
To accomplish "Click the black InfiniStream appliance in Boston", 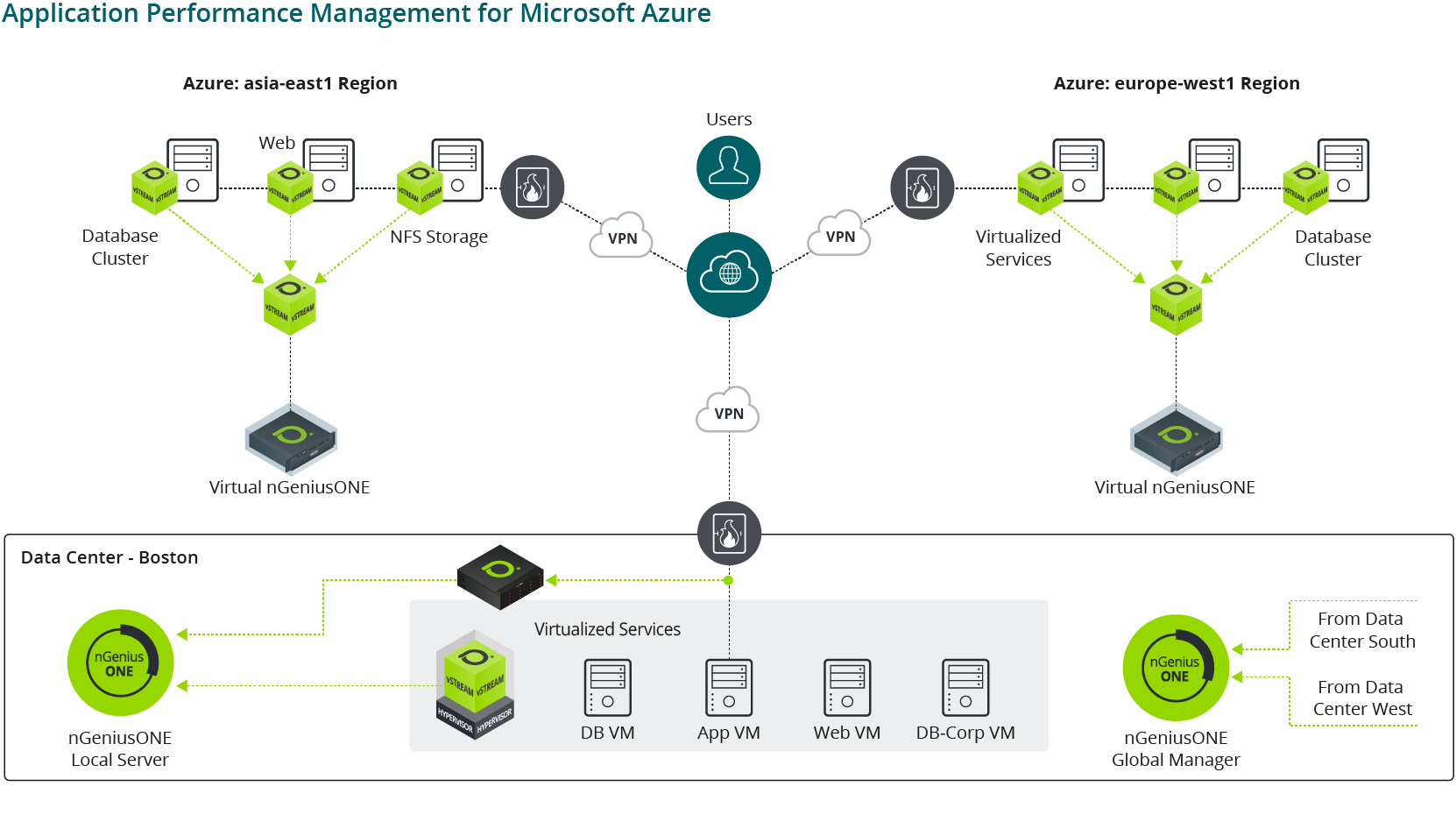I will pos(501,577).
